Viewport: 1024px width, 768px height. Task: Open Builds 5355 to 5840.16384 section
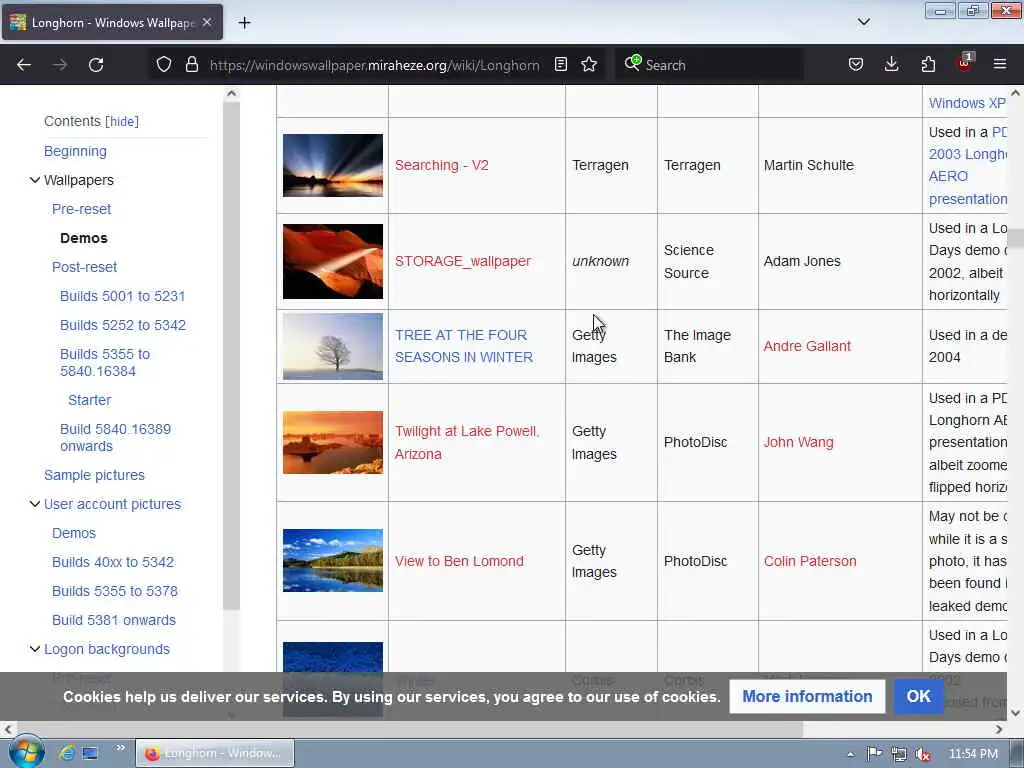tap(105, 362)
